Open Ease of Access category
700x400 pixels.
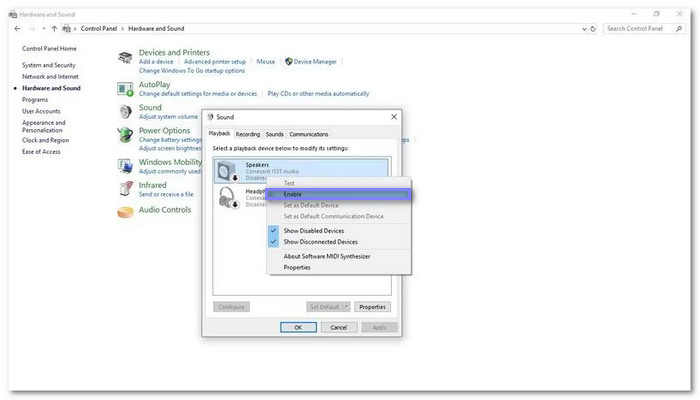[x=41, y=152]
